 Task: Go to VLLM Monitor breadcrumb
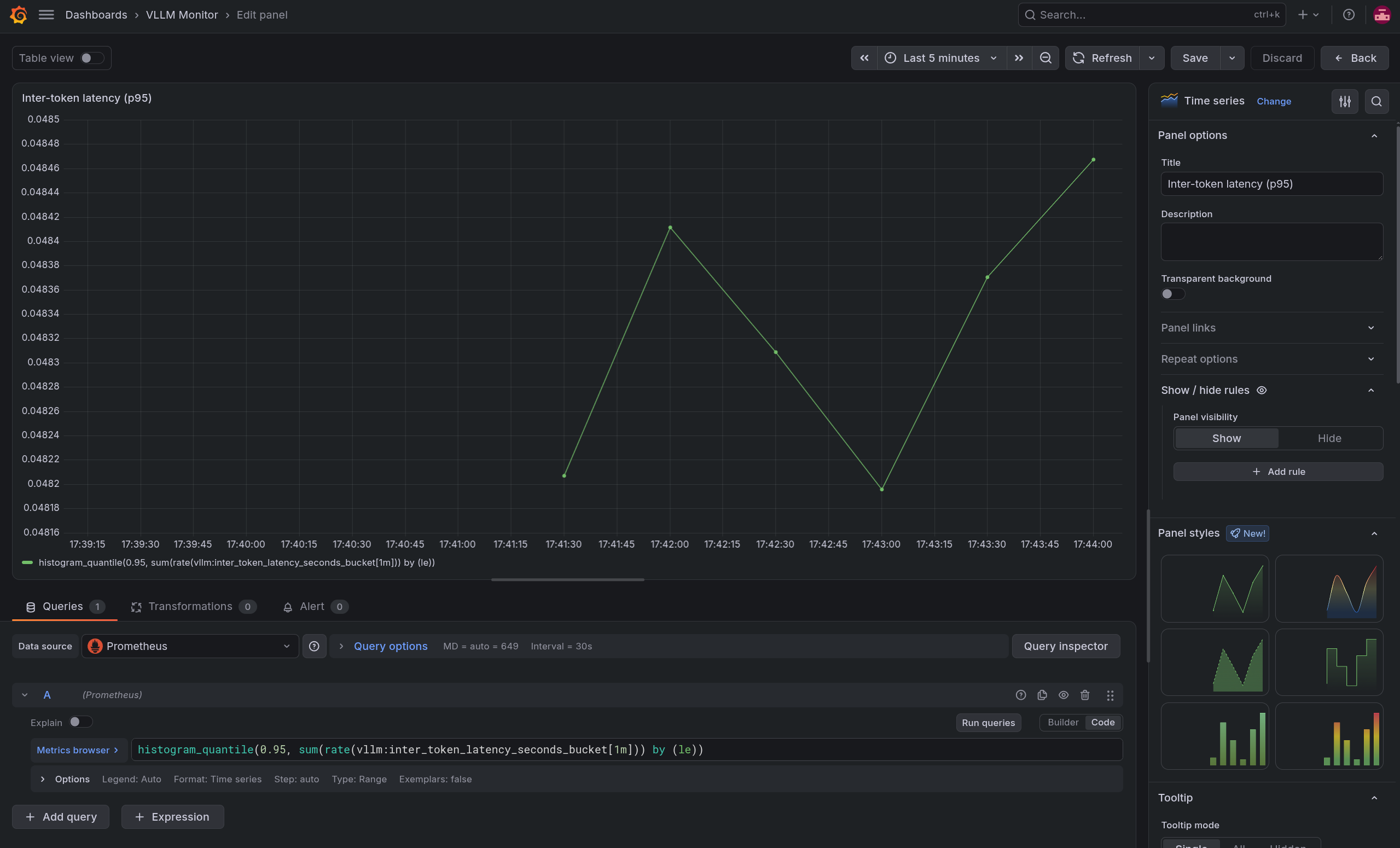182,15
